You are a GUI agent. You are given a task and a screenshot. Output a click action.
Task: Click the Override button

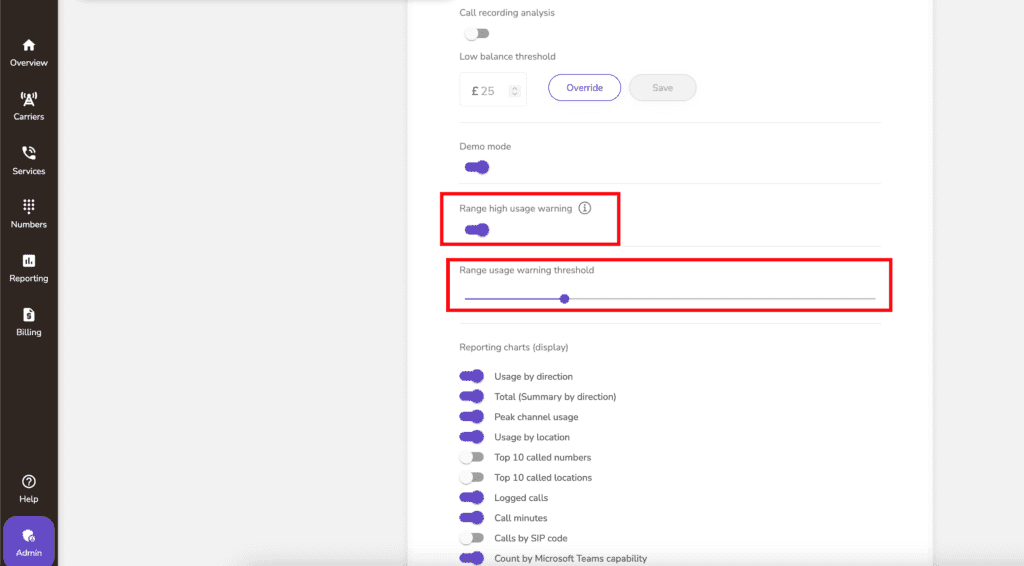point(584,87)
